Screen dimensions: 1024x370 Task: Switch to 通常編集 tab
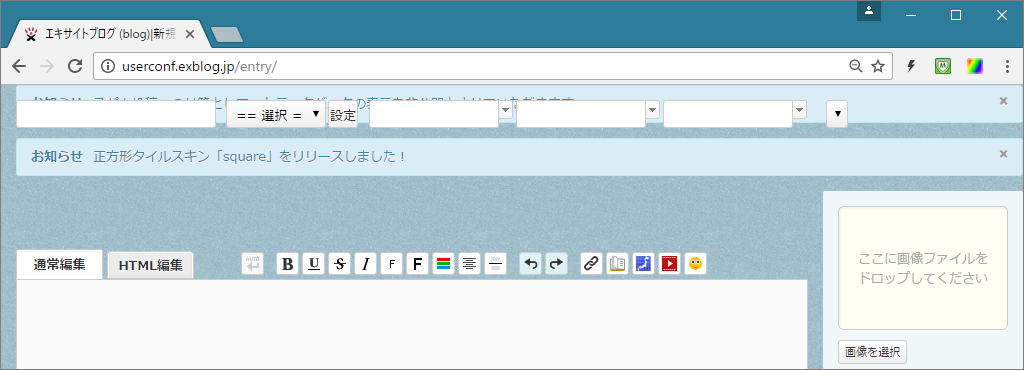pyautogui.click(x=59, y=264)
